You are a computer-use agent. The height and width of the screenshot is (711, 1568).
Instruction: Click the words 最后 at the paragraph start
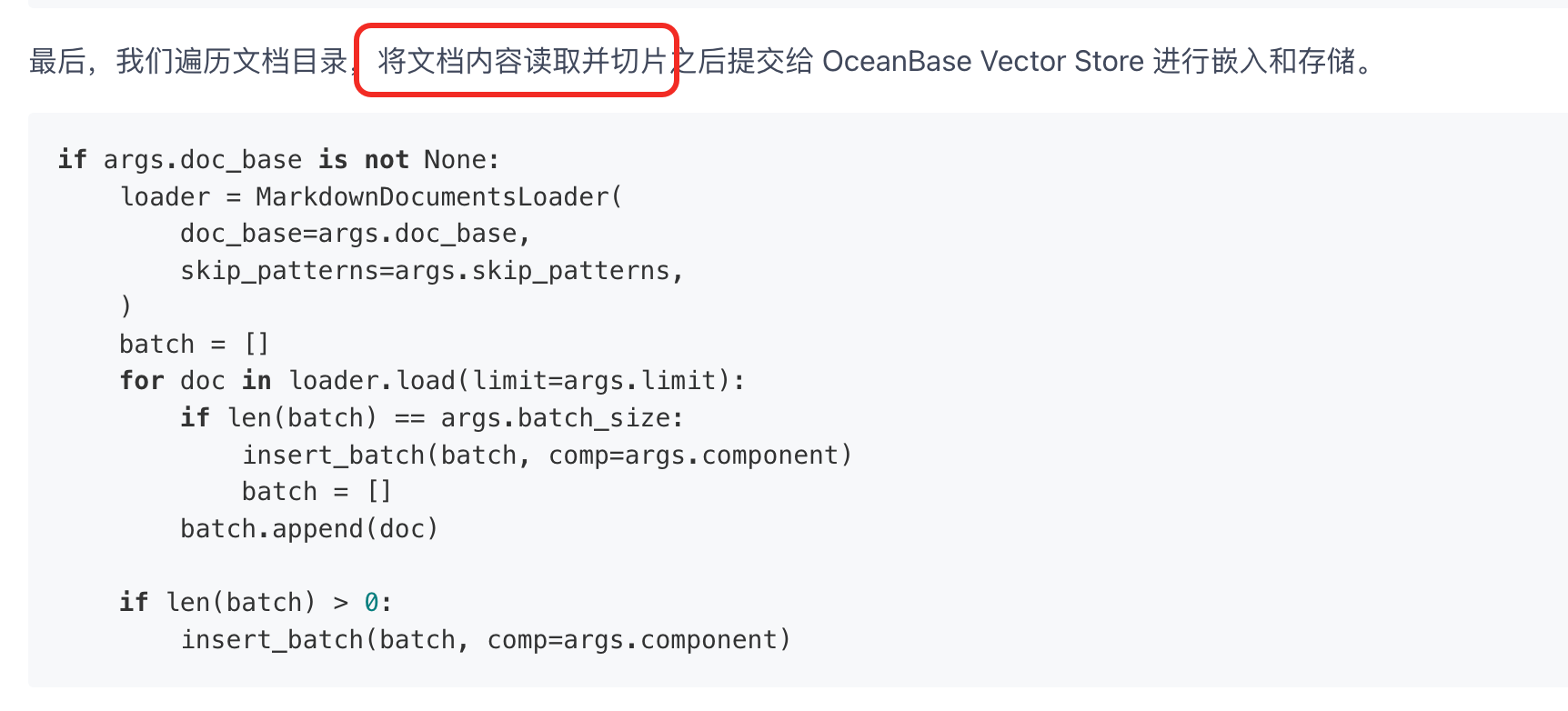57,61
